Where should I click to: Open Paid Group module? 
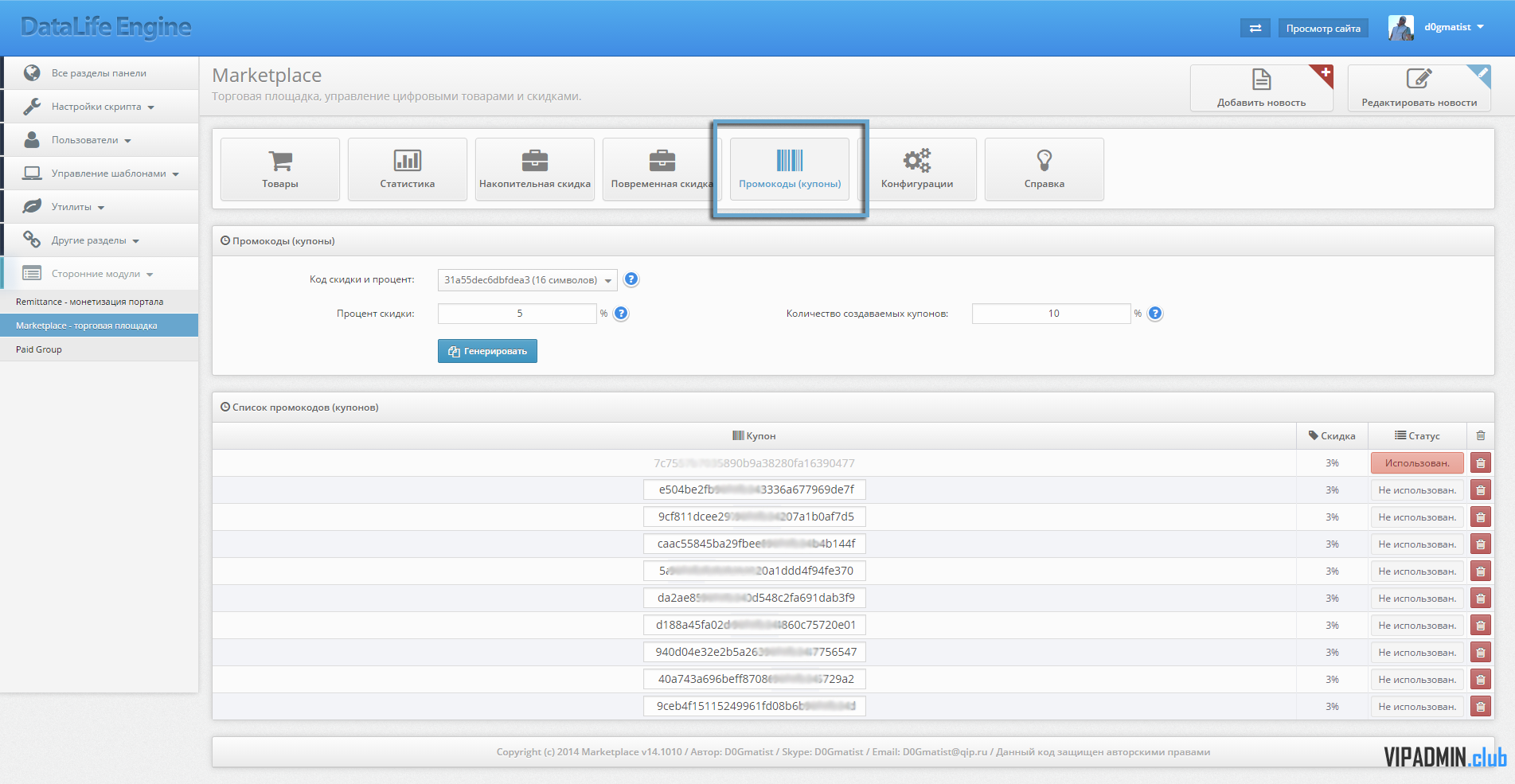[x=100, y=349]
